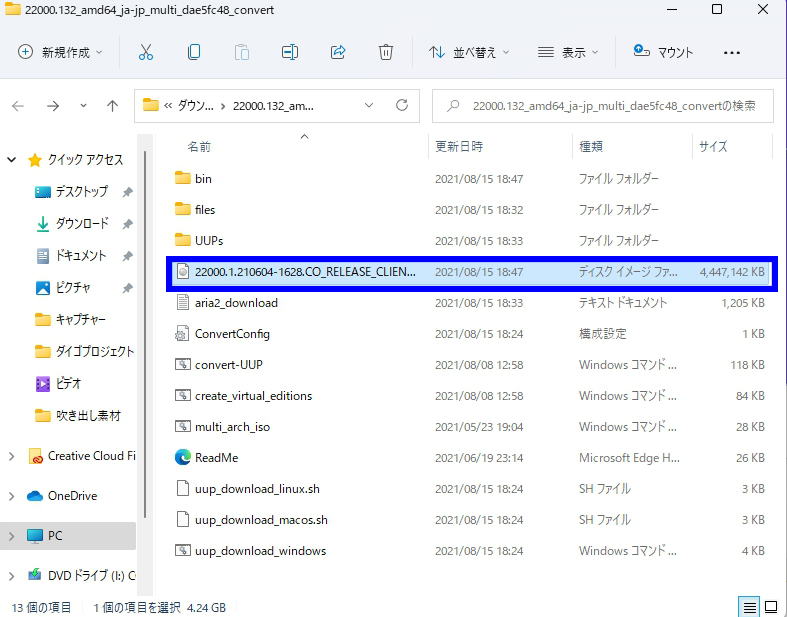Sort by the 名前 column header
The width and height of the screenshot is (787, 617).
(x=199, y=147)
